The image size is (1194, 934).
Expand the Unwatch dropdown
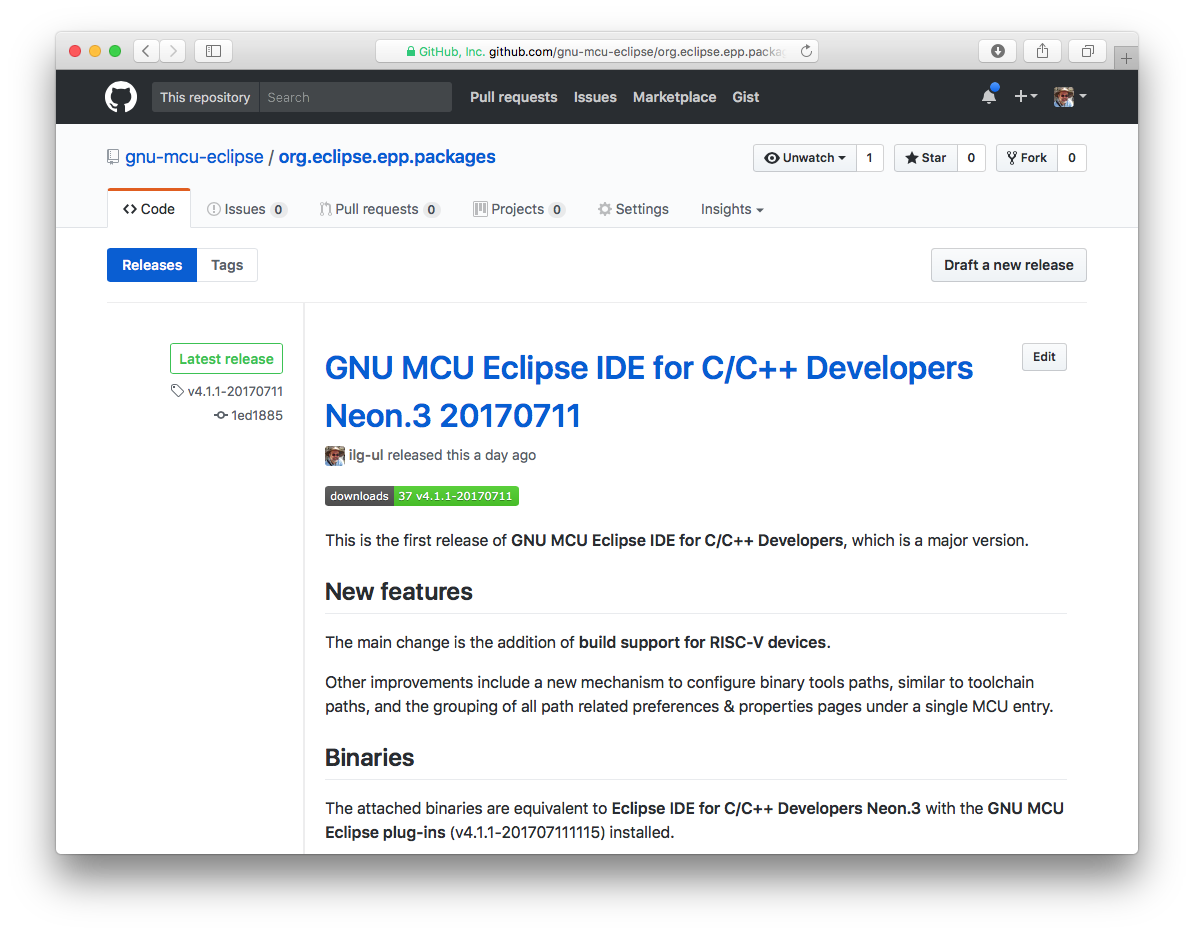(805, 158)
